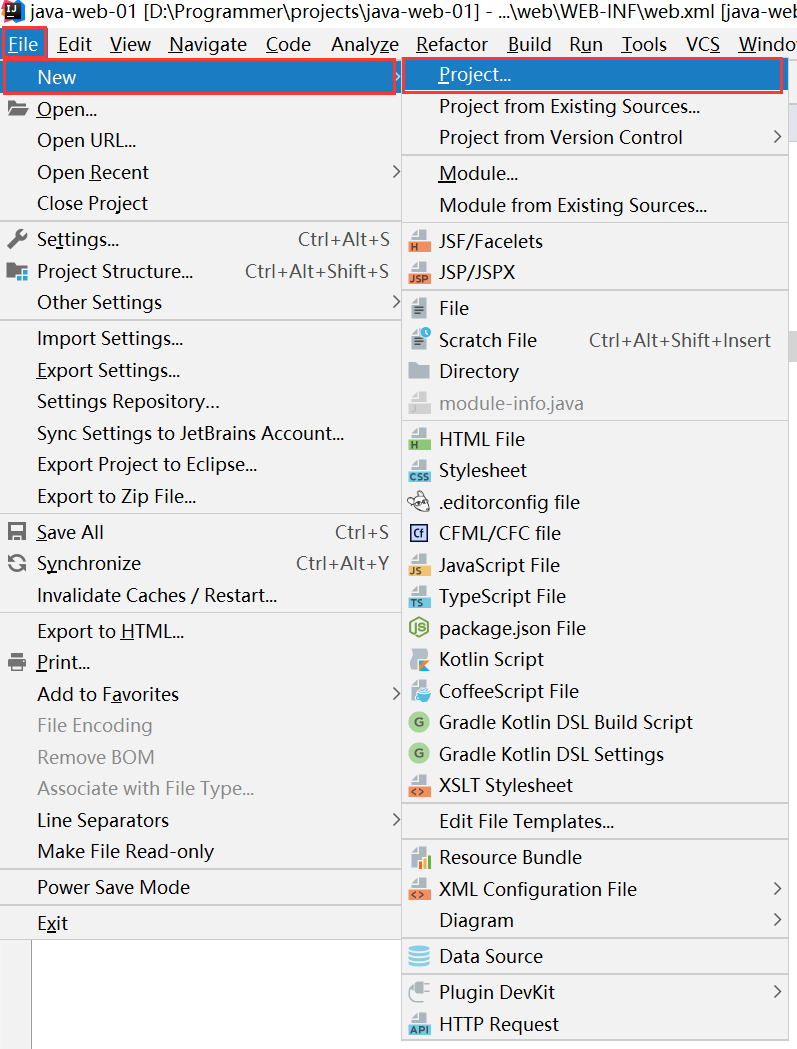Viewport: 797px width, 1049px height.
Task: Open the Navigate menu
Action: pyautogui.click(x=207, y=44)
